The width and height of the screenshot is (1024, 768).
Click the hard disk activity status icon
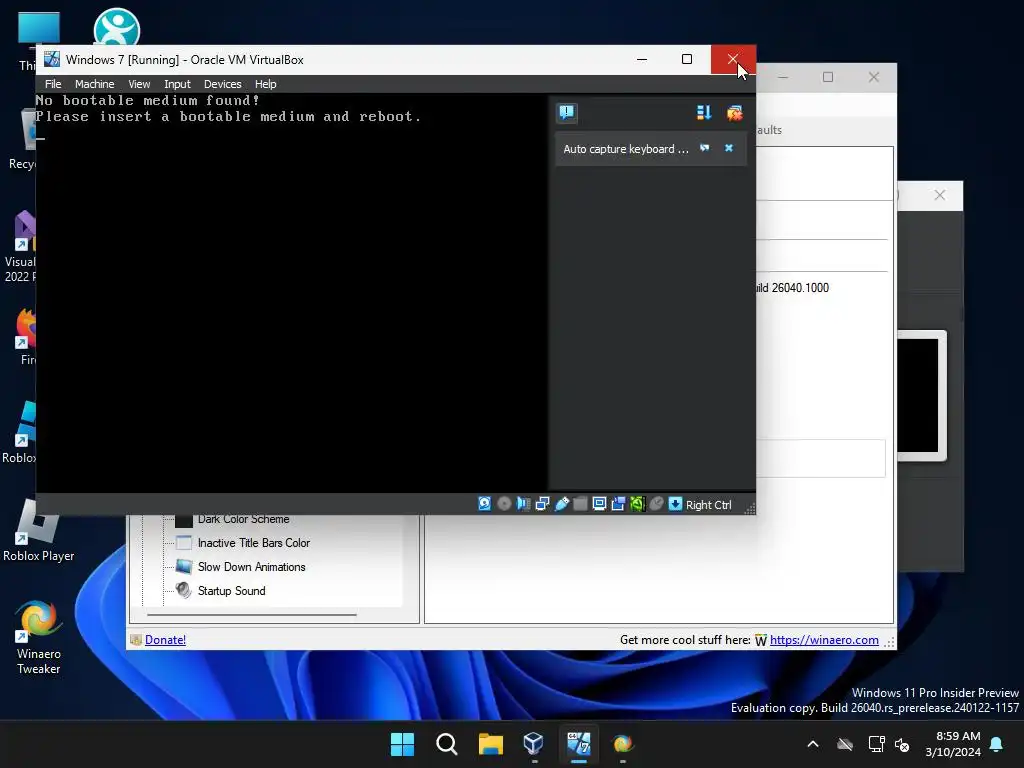(485, 504)
